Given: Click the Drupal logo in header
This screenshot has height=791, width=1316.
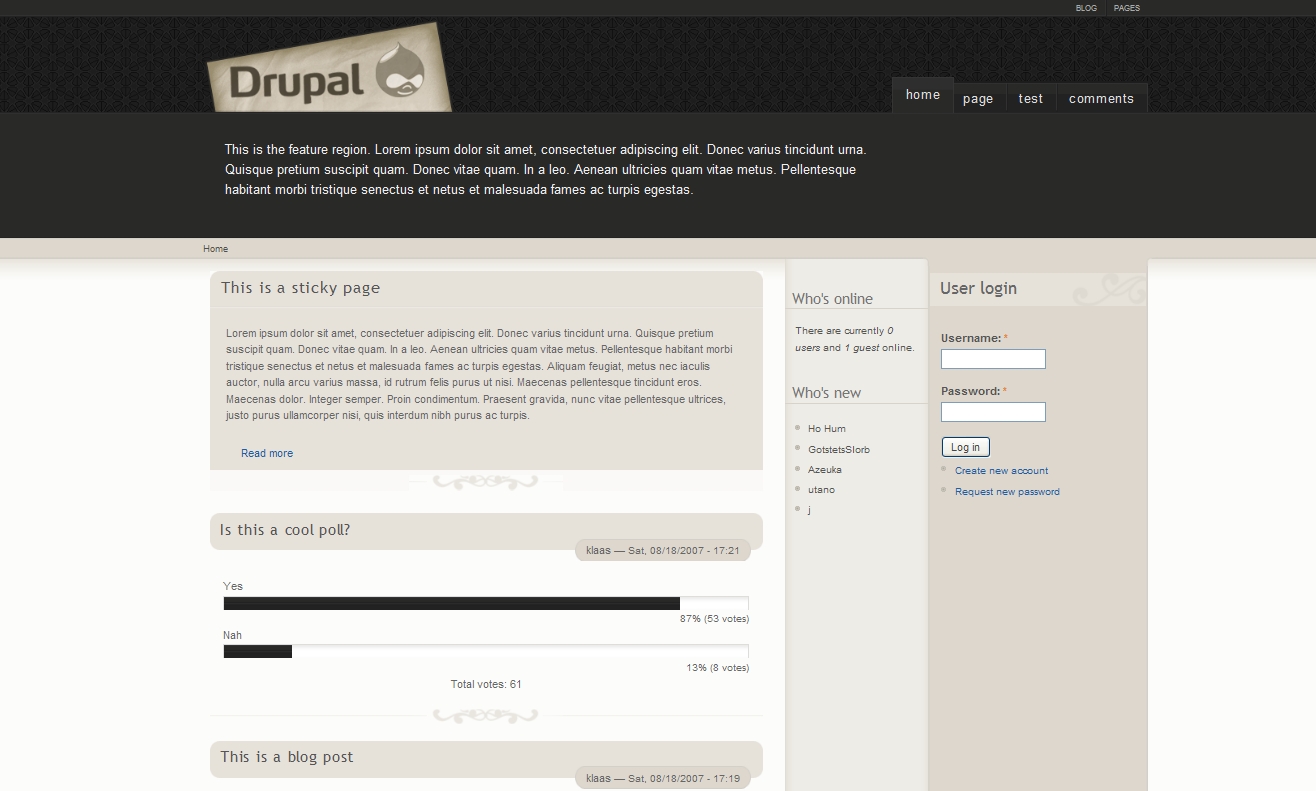Looking at the screenshot, I should 329,71.
